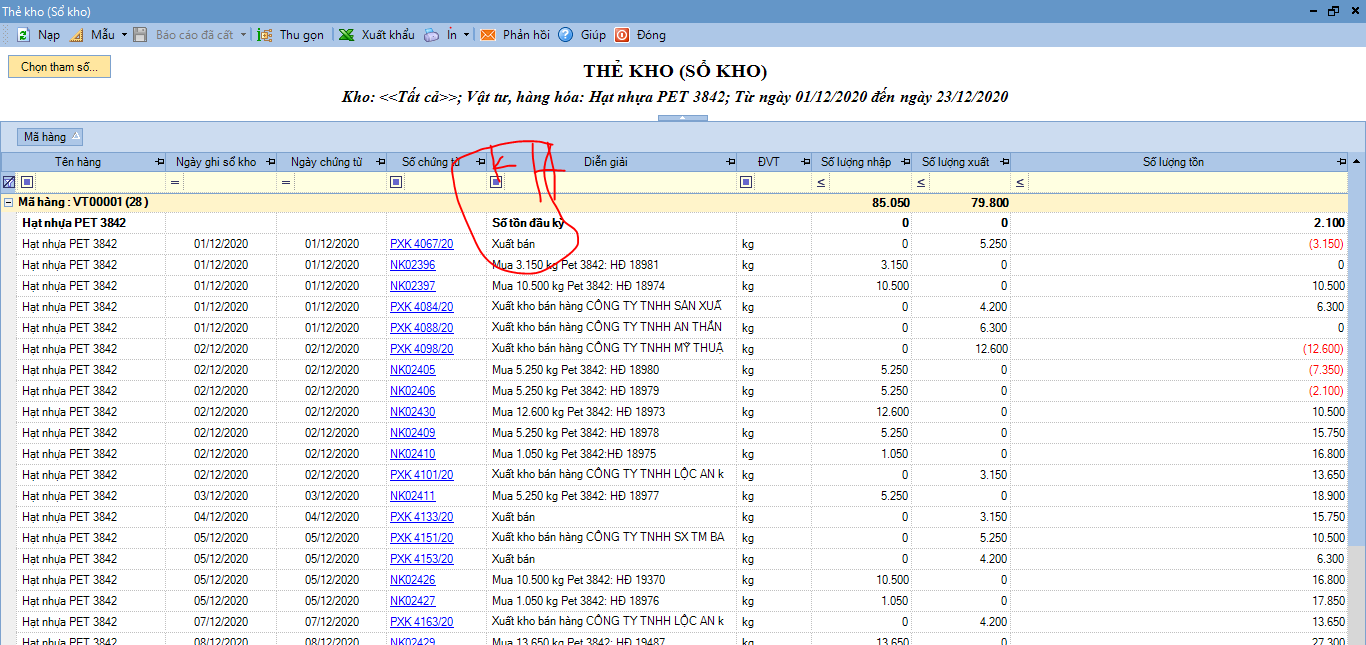Select the 'Mua 12.600 kg Pet 3842: HĐ 18973' cell
The image size is (1366, 645).
tap(611, 412)
